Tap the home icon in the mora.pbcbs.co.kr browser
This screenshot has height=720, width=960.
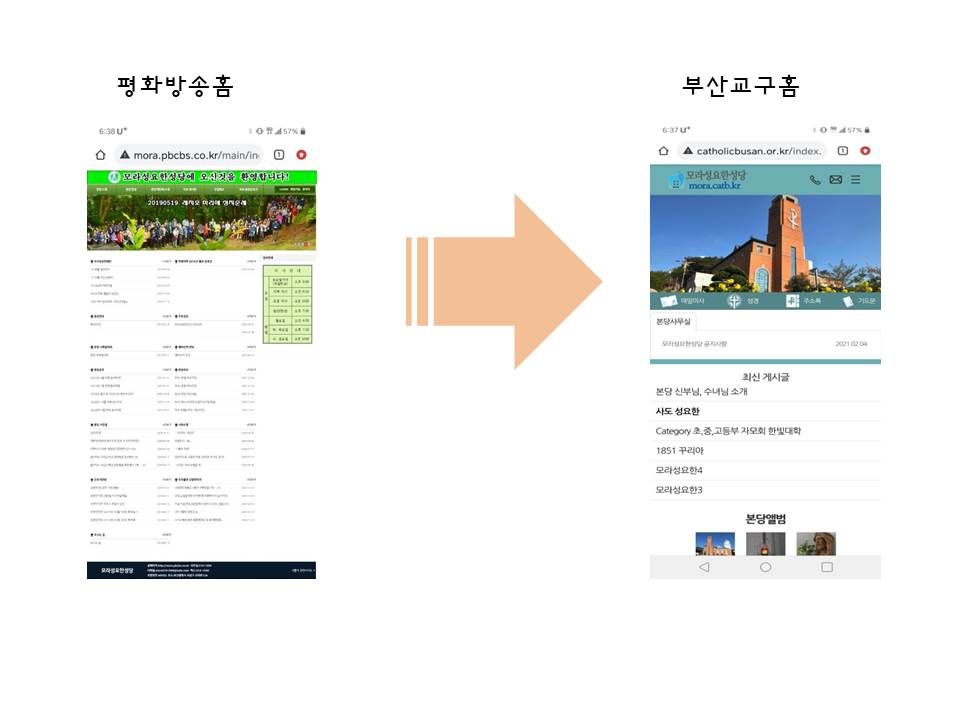(100, 155)
